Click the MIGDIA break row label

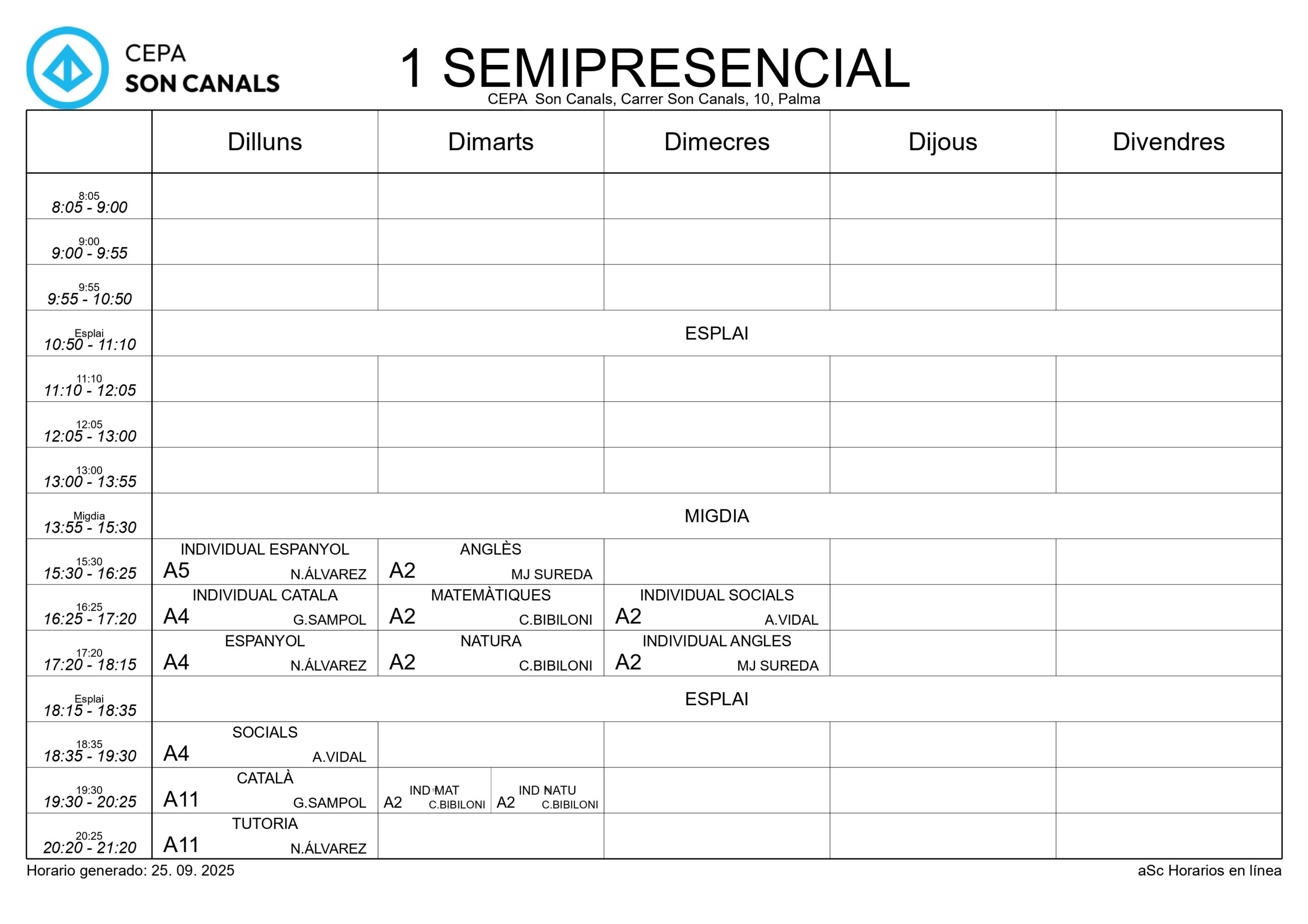716,516
